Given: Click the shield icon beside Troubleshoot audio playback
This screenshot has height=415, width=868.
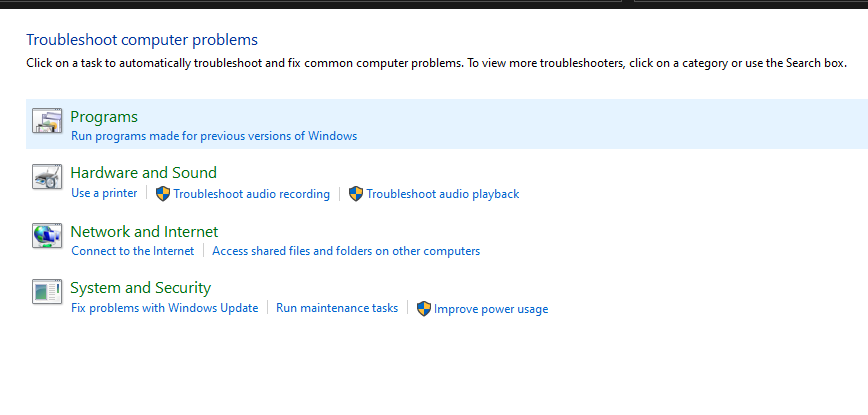Looking at the screenshot, I should [x=355, y=194].
